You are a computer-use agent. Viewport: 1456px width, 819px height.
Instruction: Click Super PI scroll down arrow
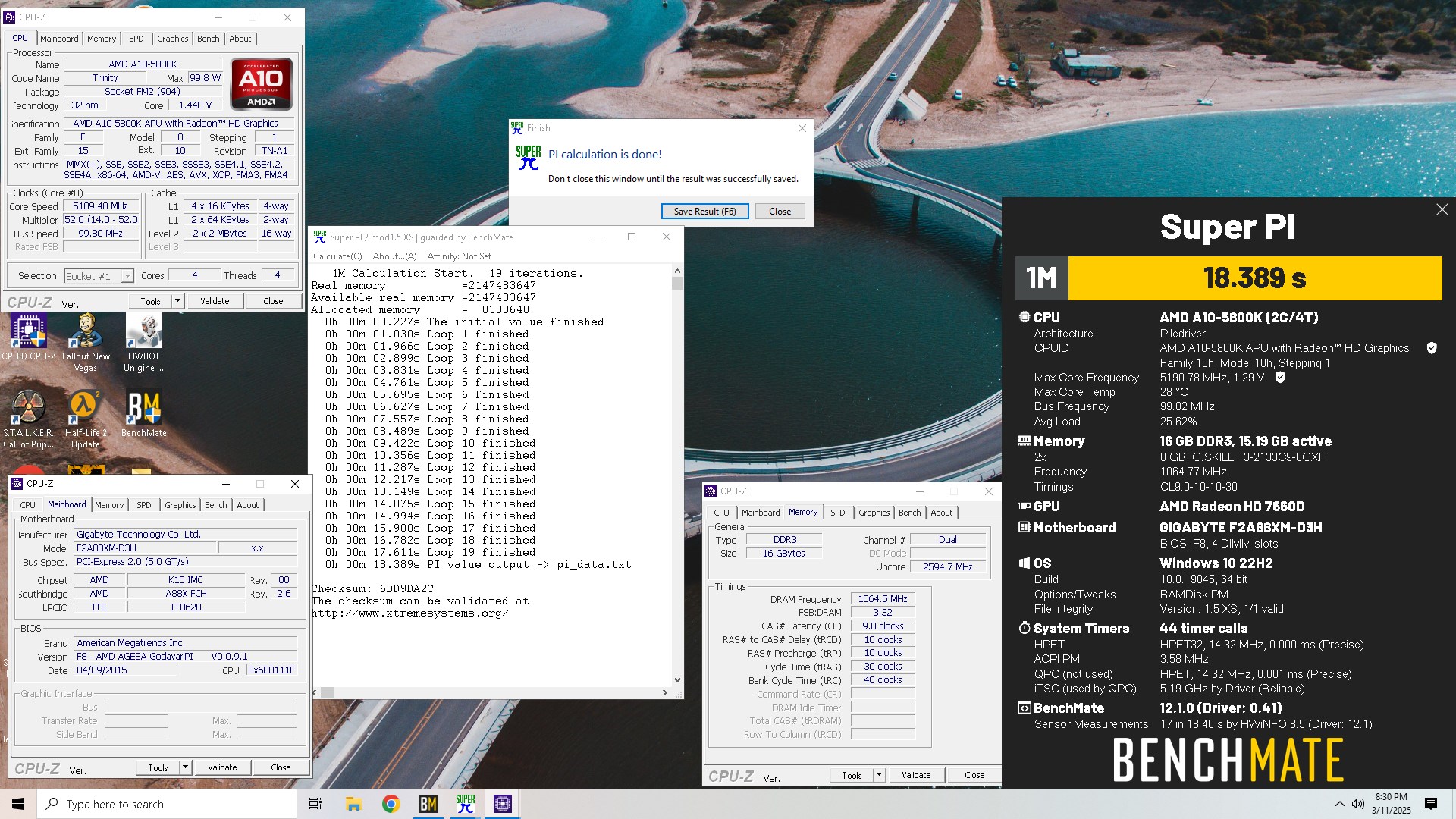tap(676, 680)
